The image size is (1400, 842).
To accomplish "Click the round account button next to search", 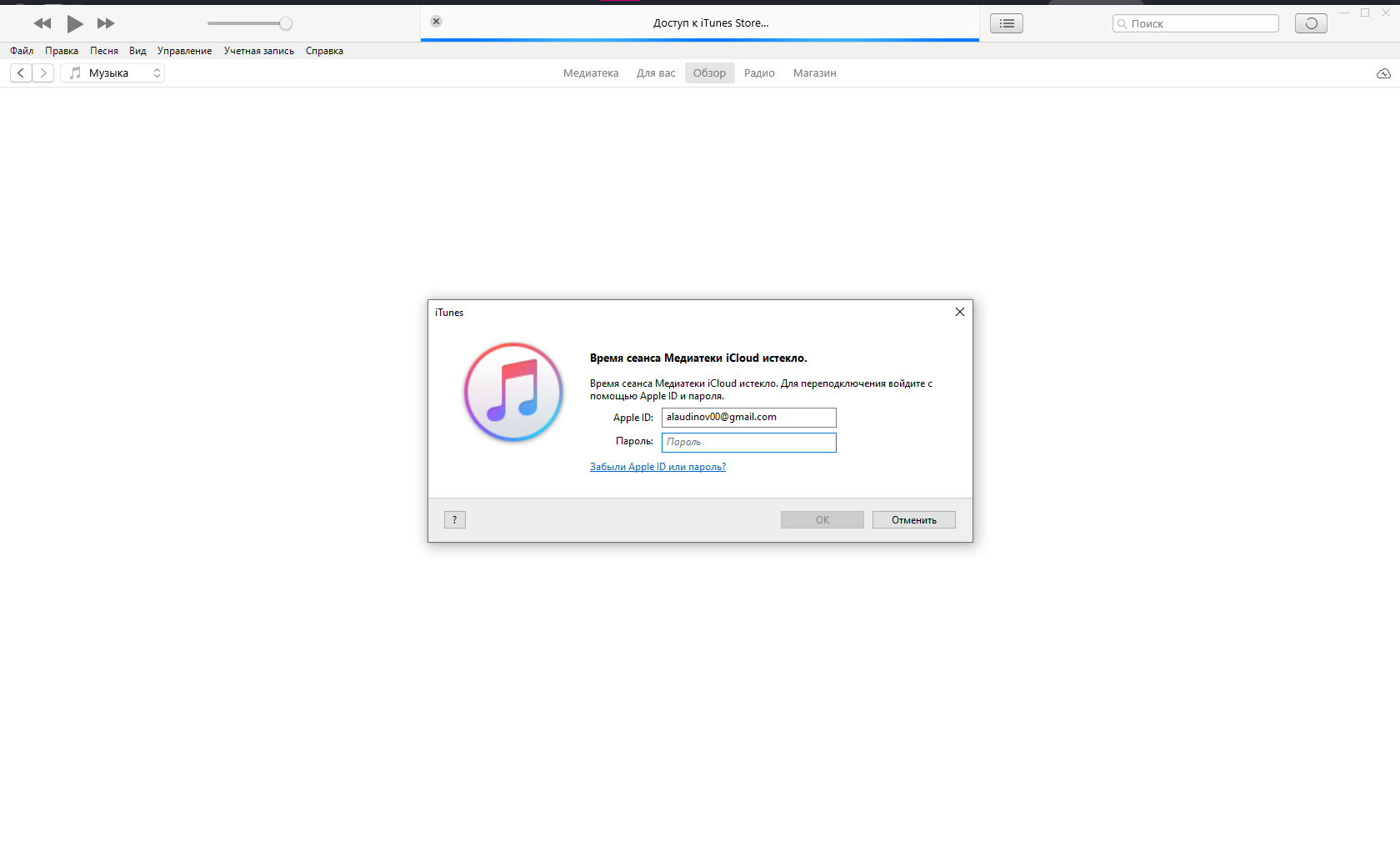I will click(x=1311, y=23).
